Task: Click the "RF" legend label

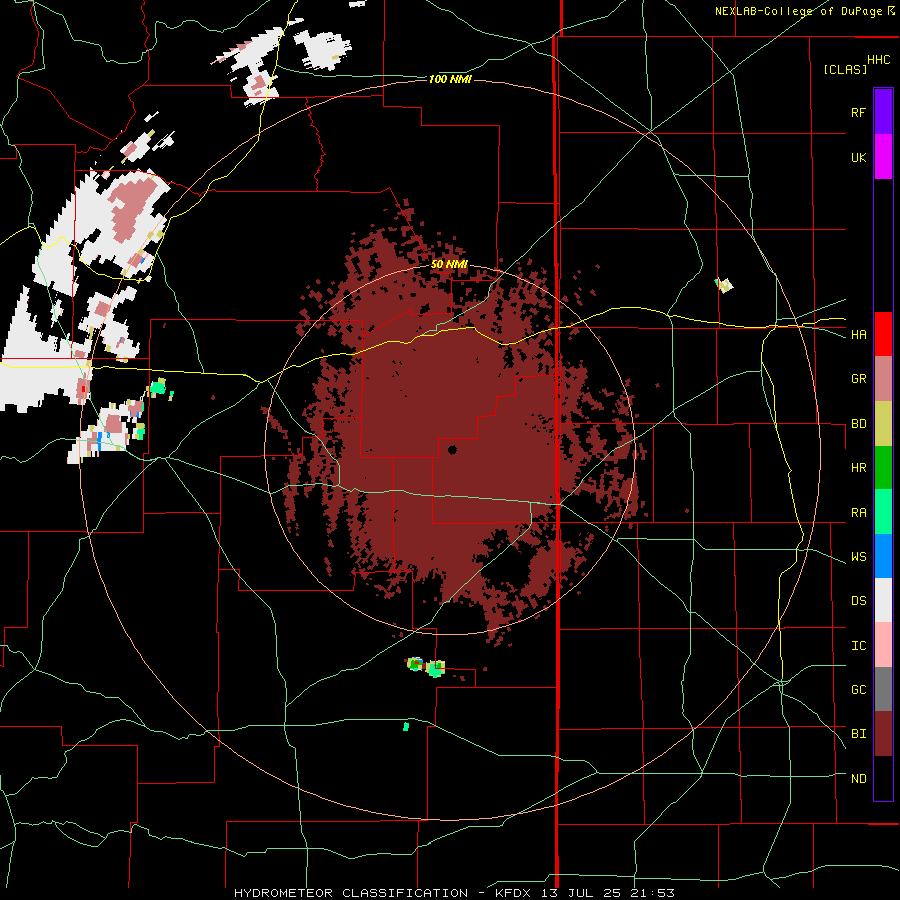Action: pyautogui.click(x=858, y=112)
